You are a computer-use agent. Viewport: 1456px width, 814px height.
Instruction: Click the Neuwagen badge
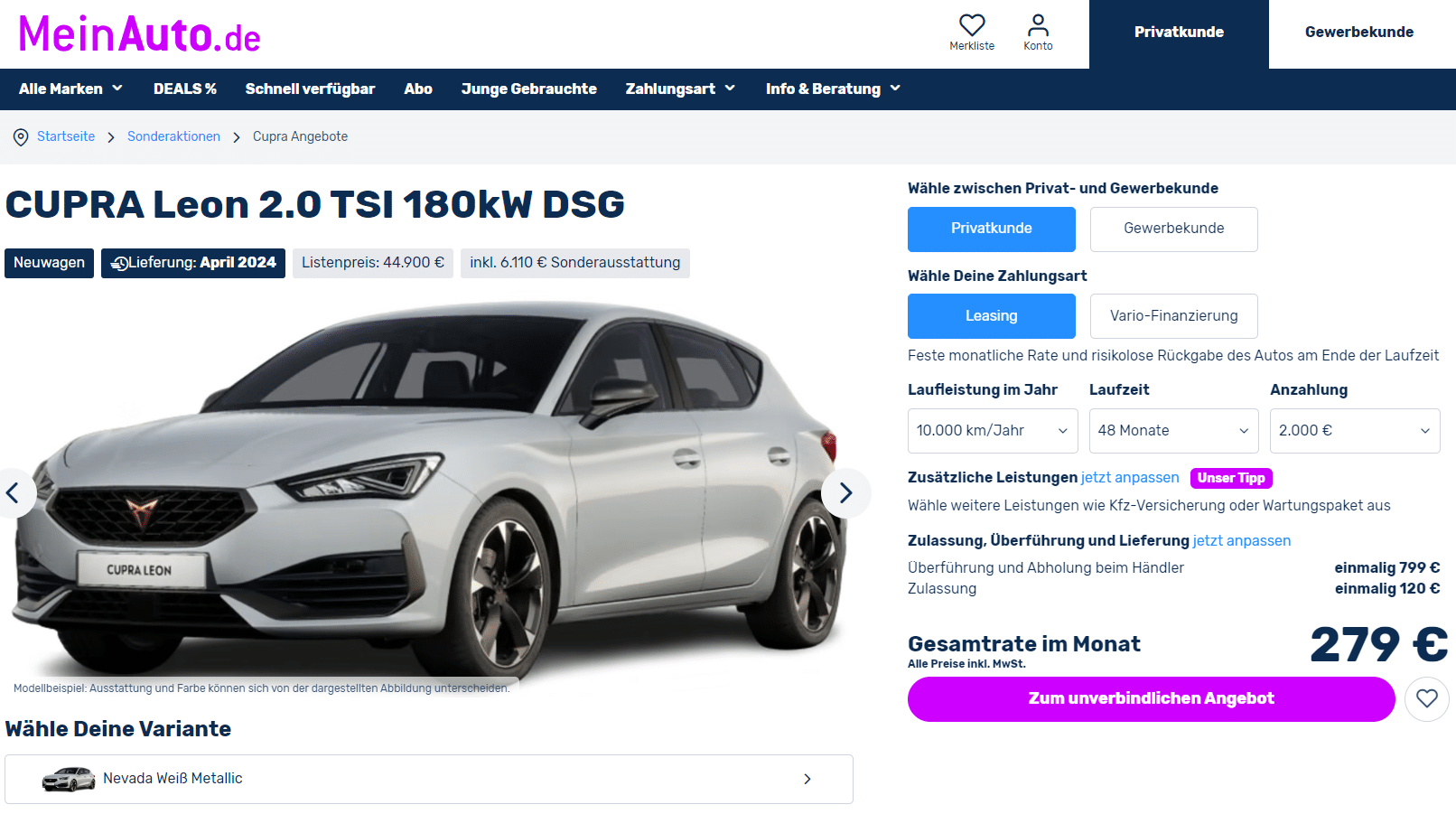tap(49, 263)
